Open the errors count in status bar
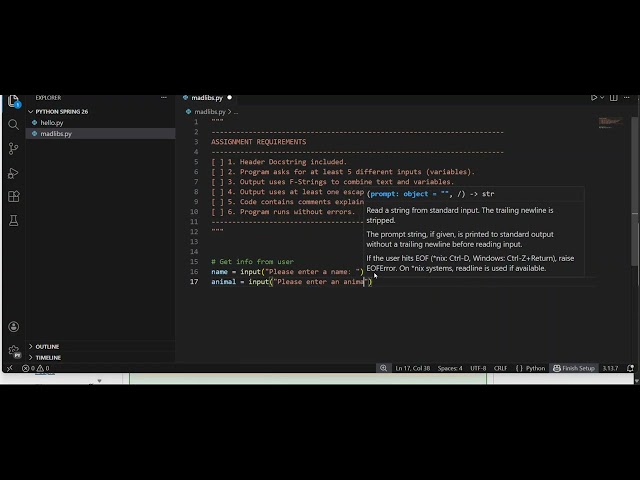 (x=28, y=368)
